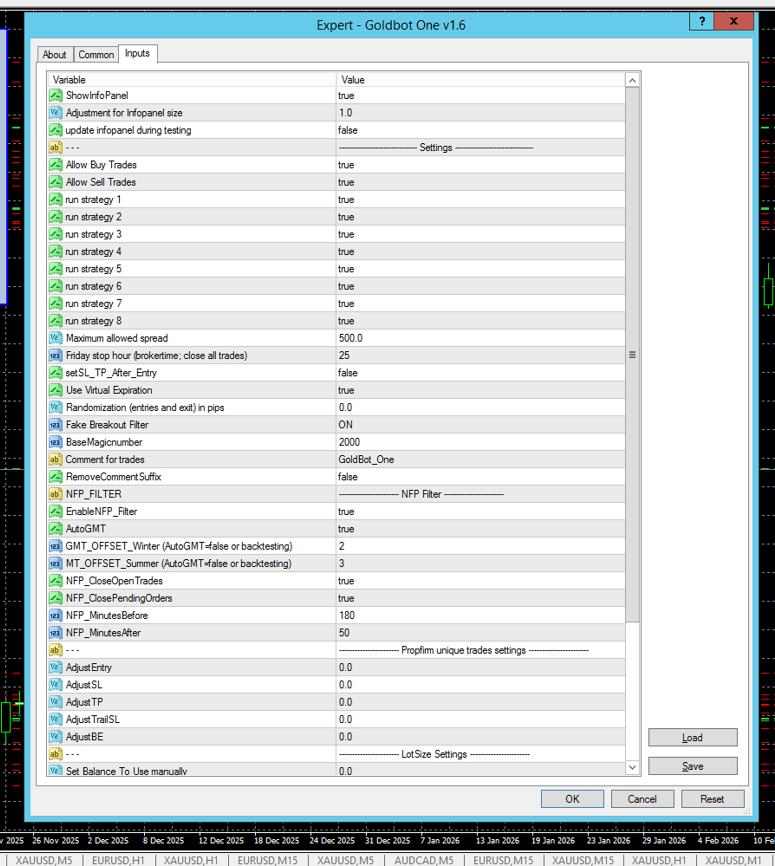Screen dimensions: 775x866
Task: Click the inputs list vertical scrollbar thumb
Action: (632, 355)
